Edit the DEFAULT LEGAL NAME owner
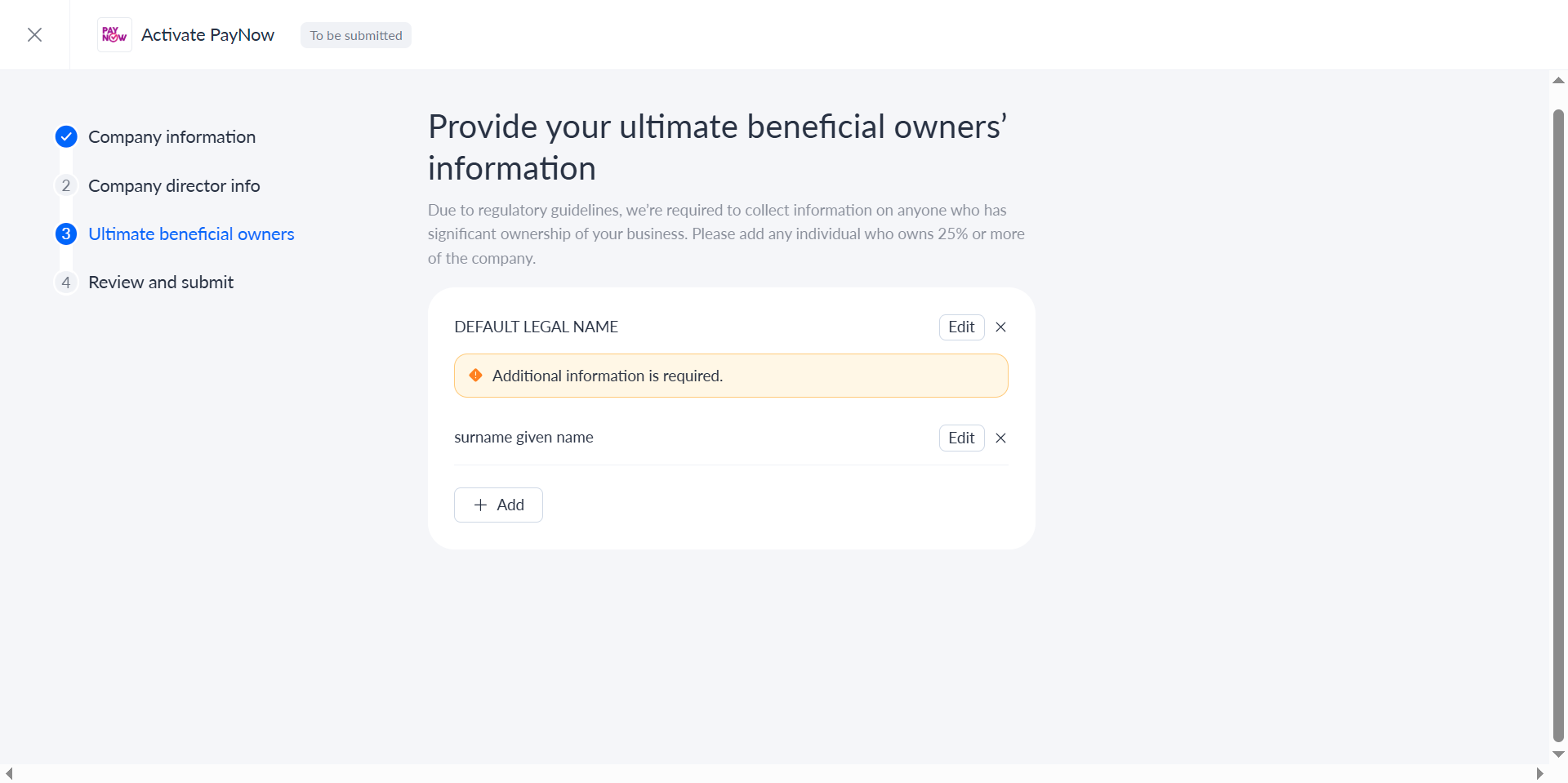The width and height of the screenshot is (1568, 783). click(961, 327)
